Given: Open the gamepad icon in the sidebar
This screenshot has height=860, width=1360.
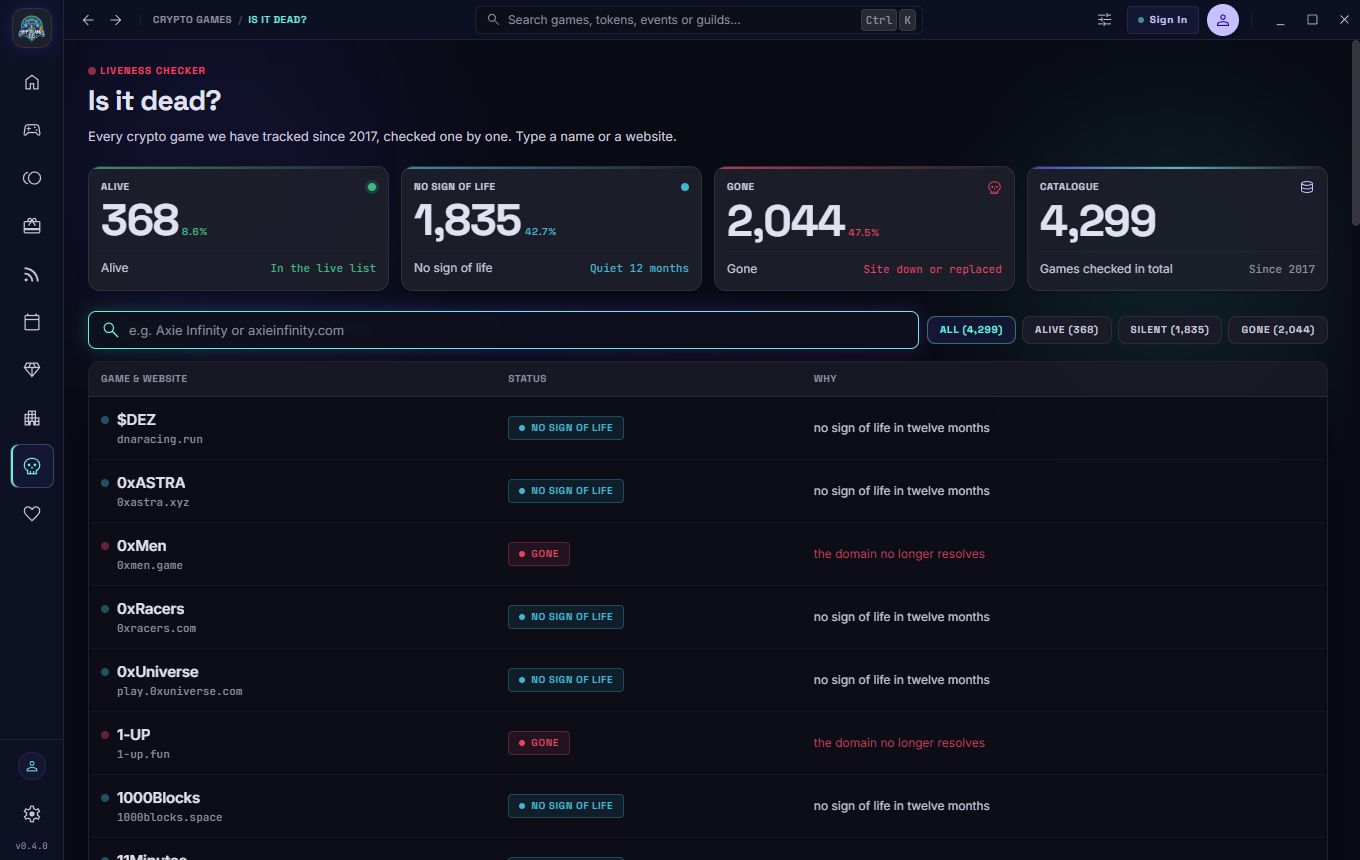Looking at the screenshot, I should (x=32, y=130).
